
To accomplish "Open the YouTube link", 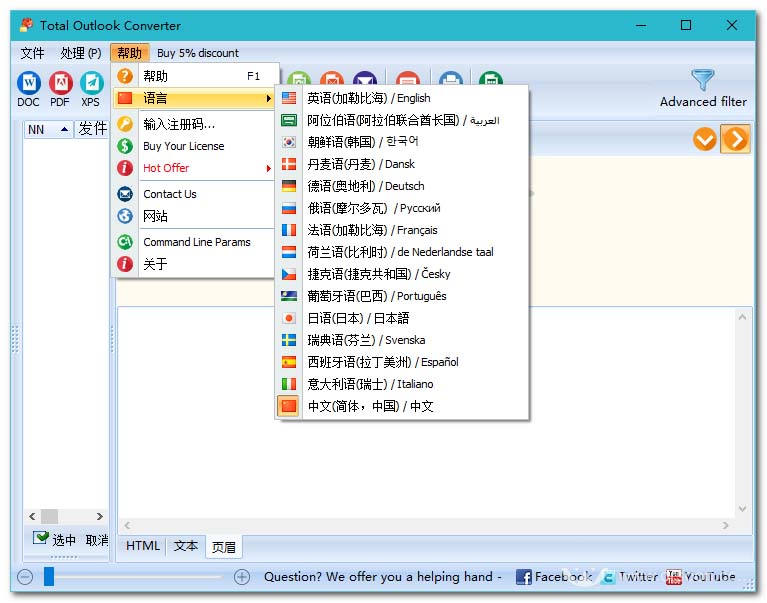I will 700,577.
